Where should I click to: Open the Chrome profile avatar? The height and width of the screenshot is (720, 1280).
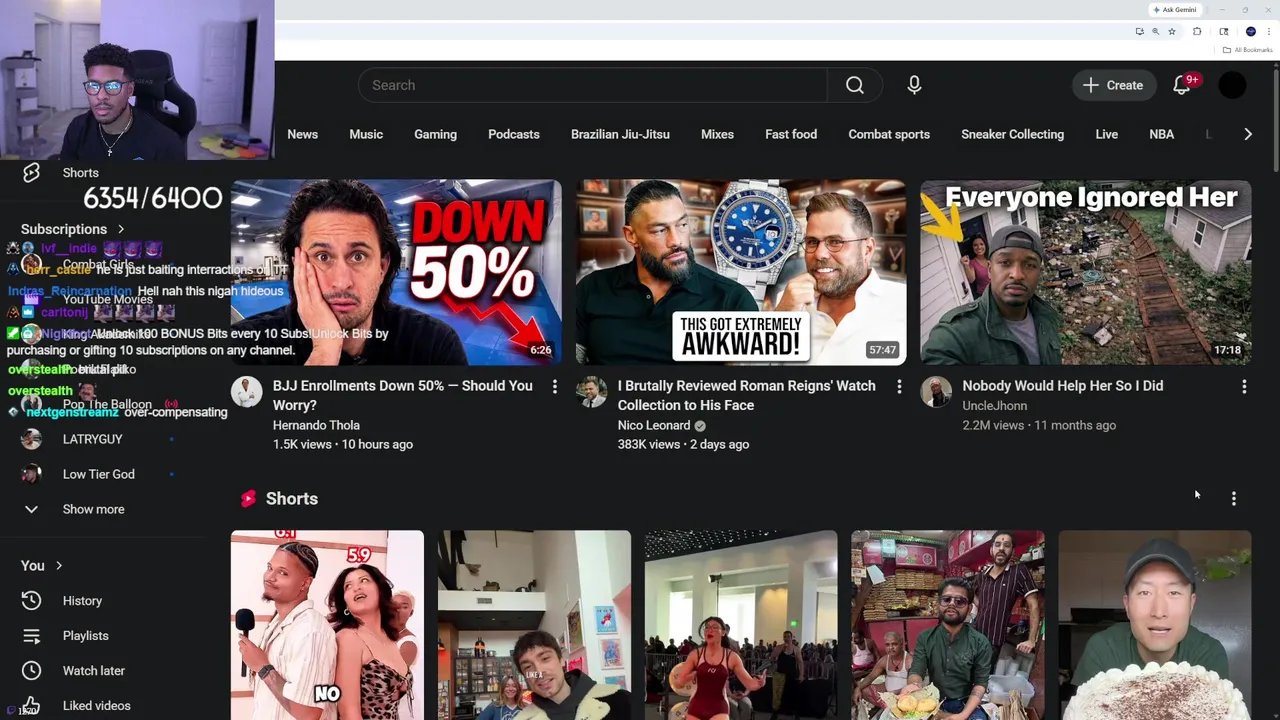point(1251,31)
